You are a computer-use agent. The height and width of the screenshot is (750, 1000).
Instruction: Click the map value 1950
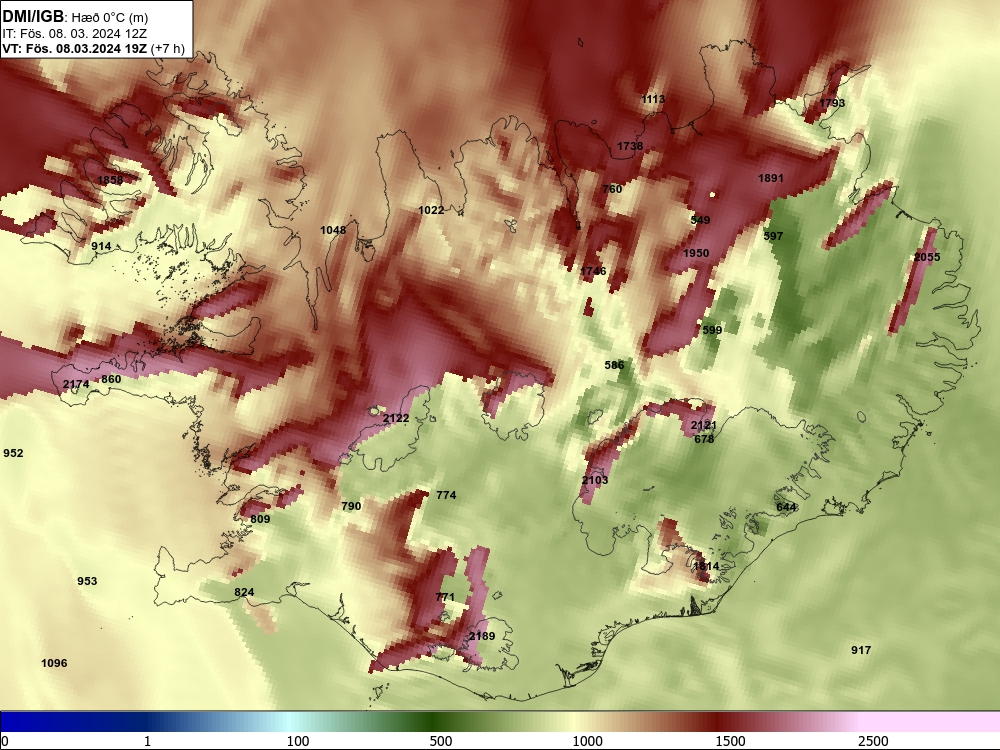(696, 253)
